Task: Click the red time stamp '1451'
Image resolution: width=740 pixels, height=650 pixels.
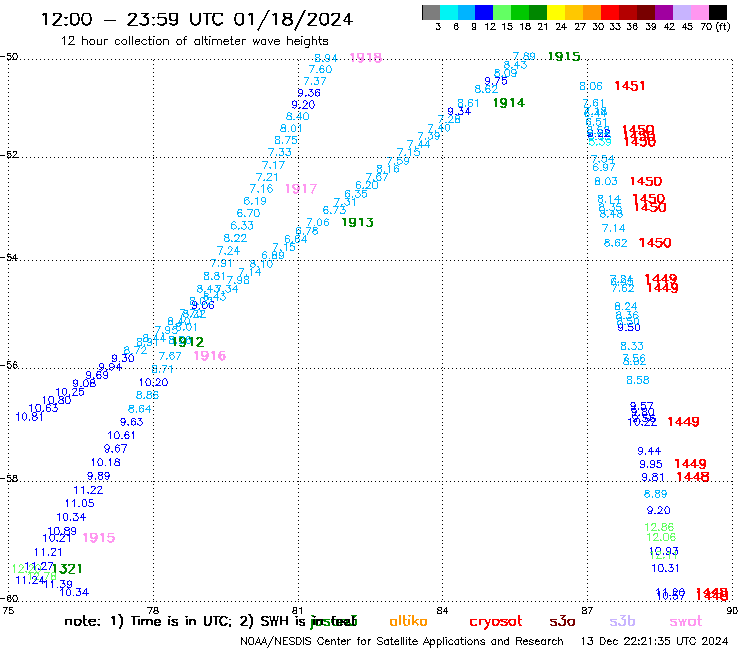Action: pyautogui.click(x=630, y=86)
